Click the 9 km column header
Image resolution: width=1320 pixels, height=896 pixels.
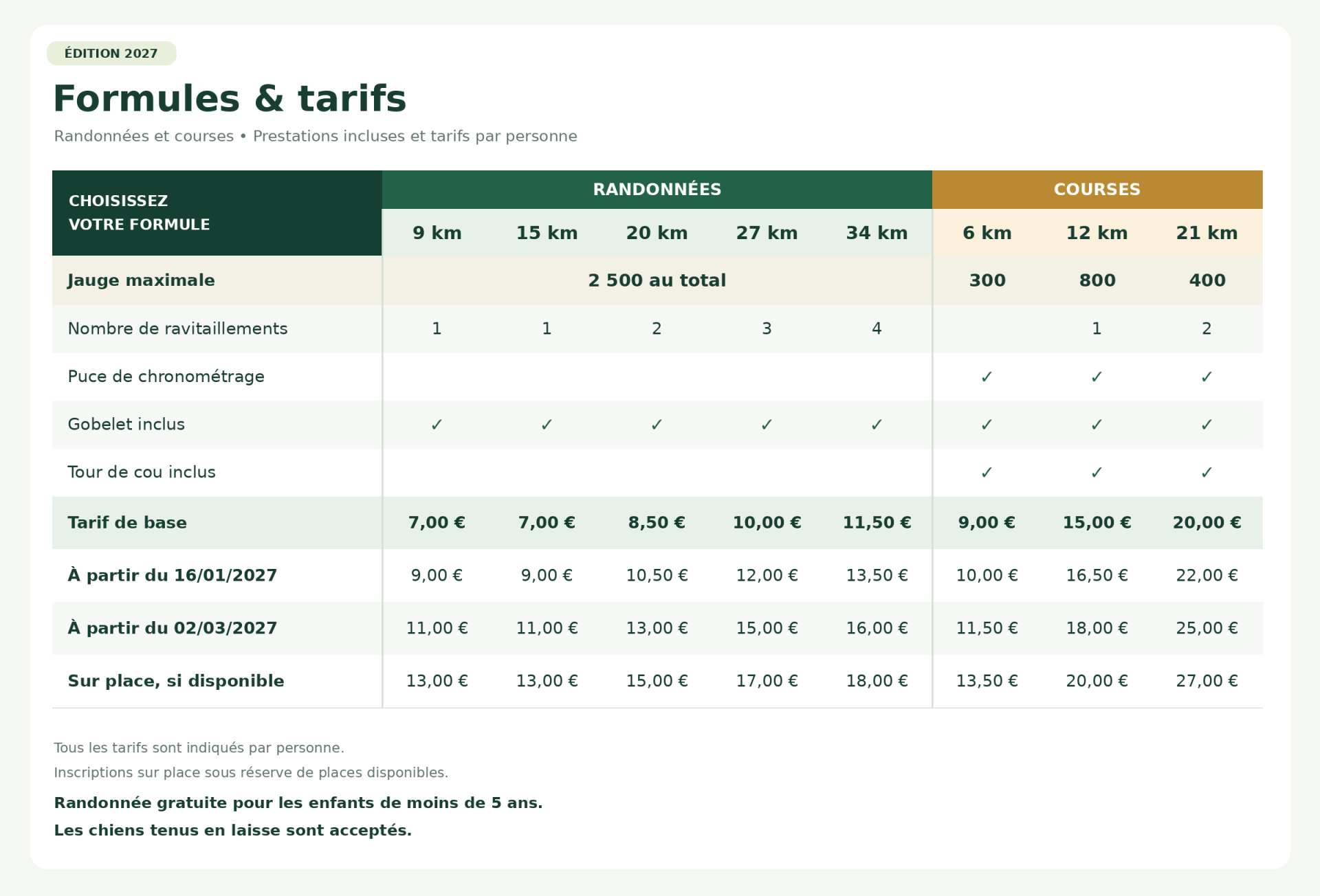coord(437,233)
